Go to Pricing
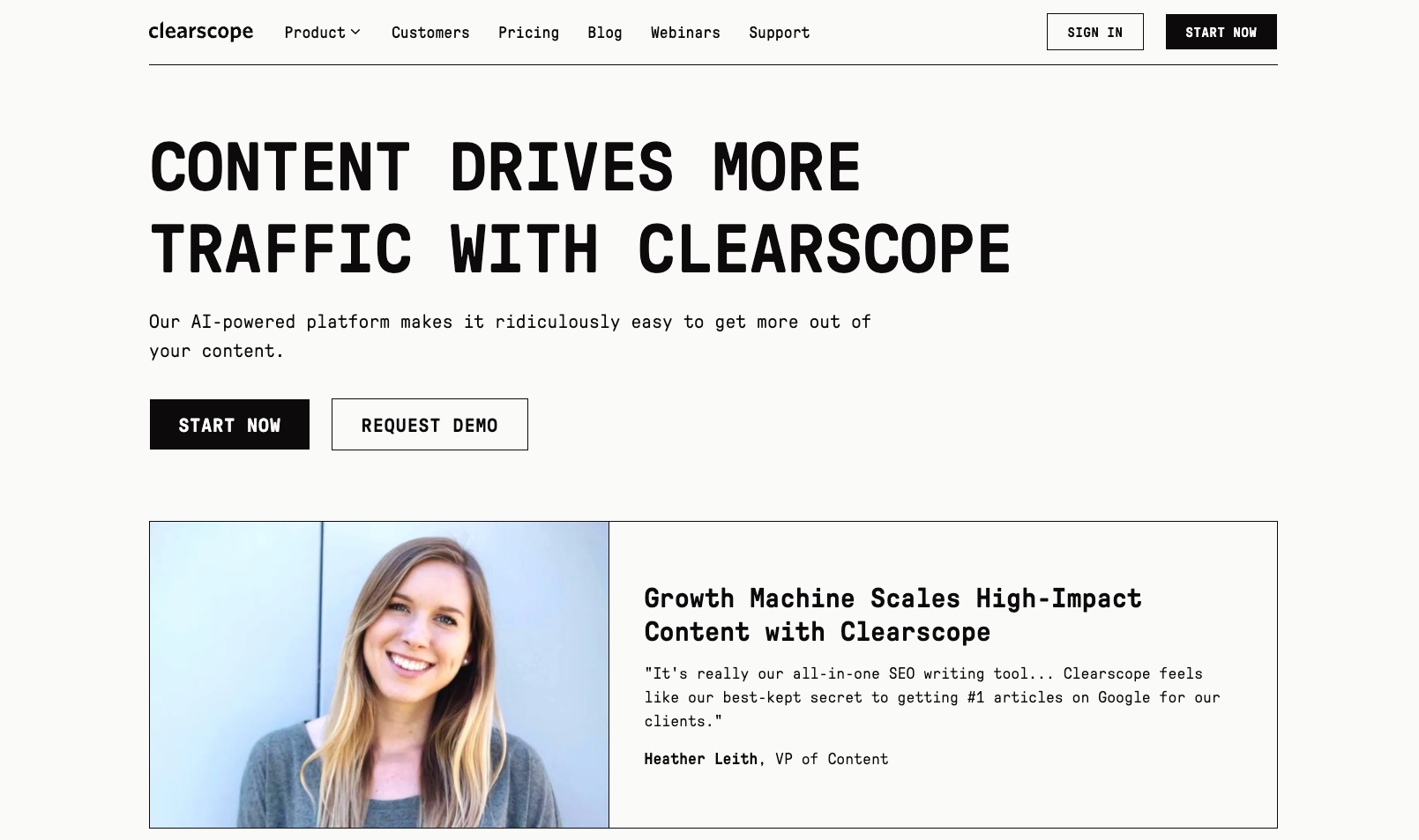 pos(528,33)
